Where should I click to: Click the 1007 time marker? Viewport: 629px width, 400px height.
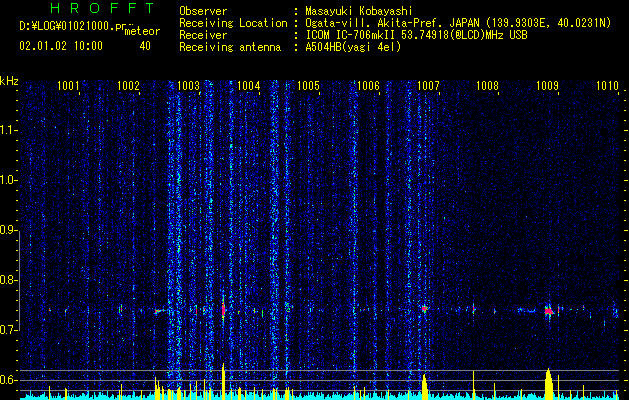coord(428,85)
